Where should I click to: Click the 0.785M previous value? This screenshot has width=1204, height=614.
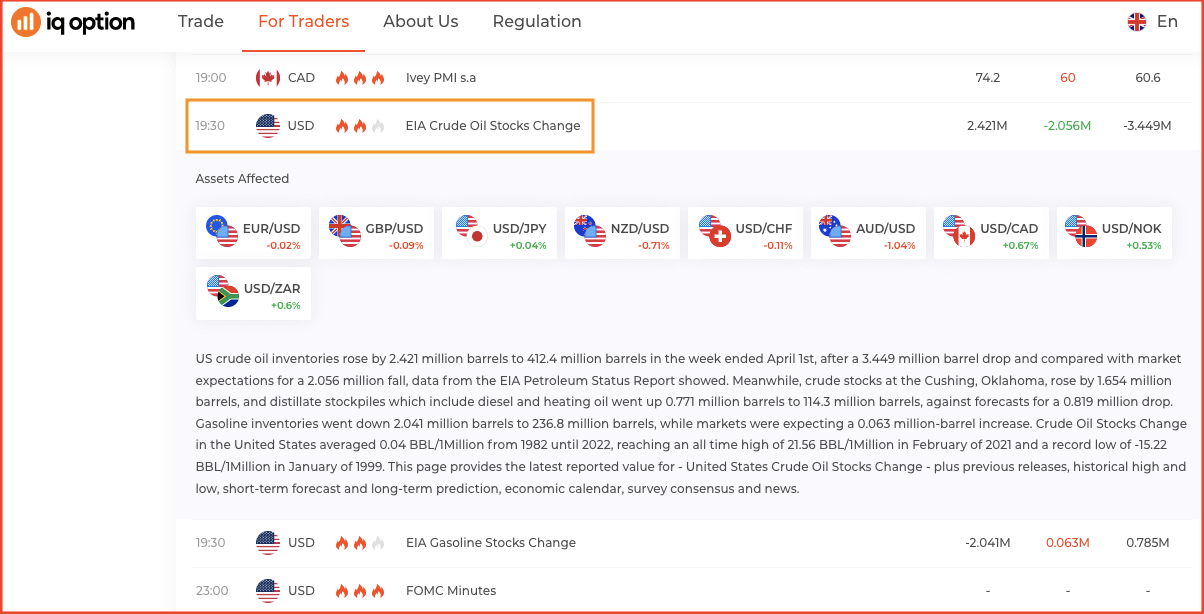coord(1147,543)
